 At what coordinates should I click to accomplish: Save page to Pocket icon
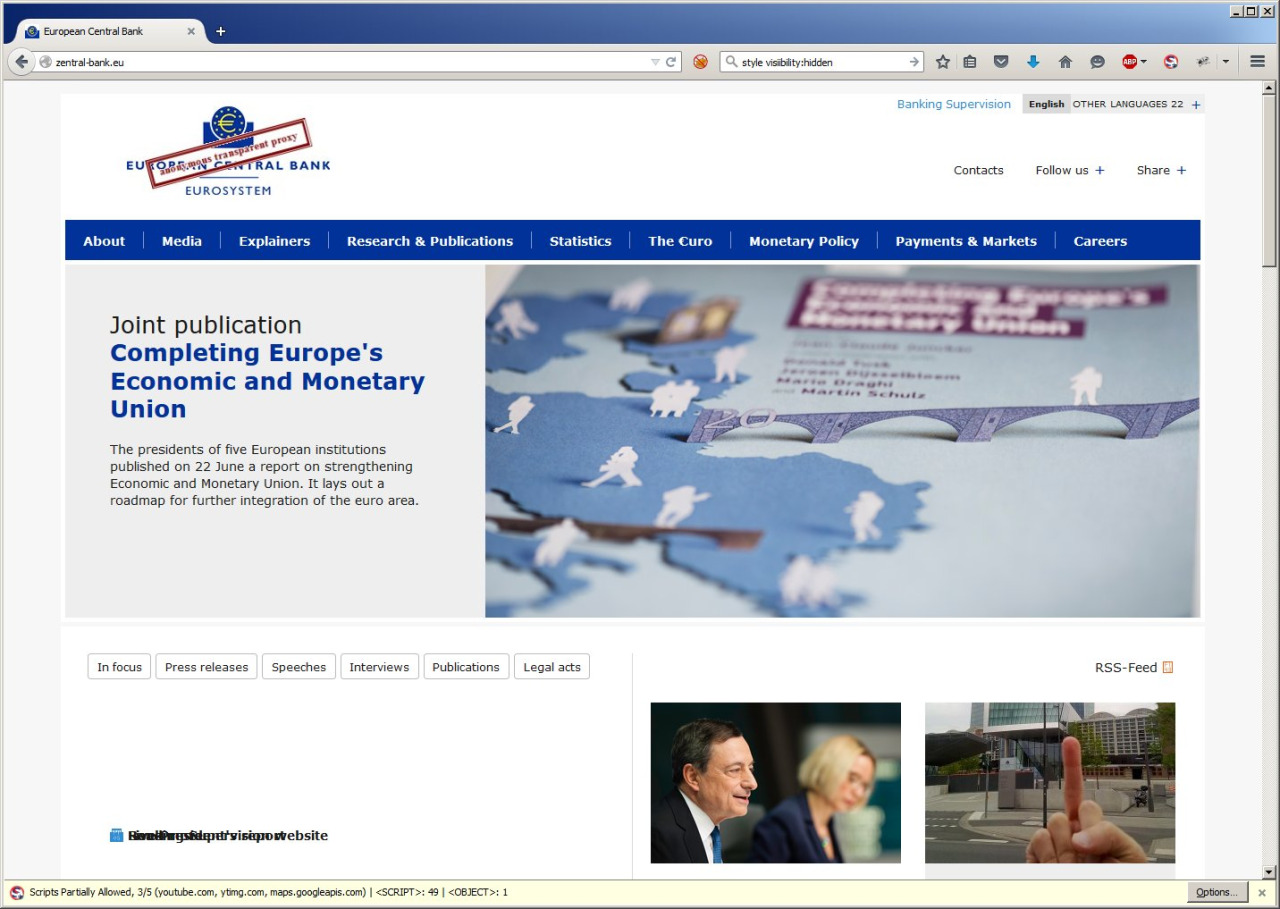tap(1001, 62)
